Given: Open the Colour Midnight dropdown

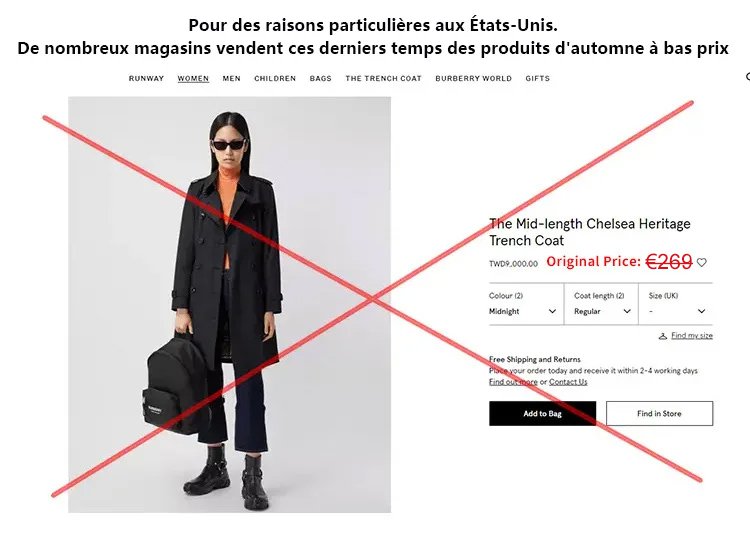Looking at the screenshot, I should click(525, 304).
